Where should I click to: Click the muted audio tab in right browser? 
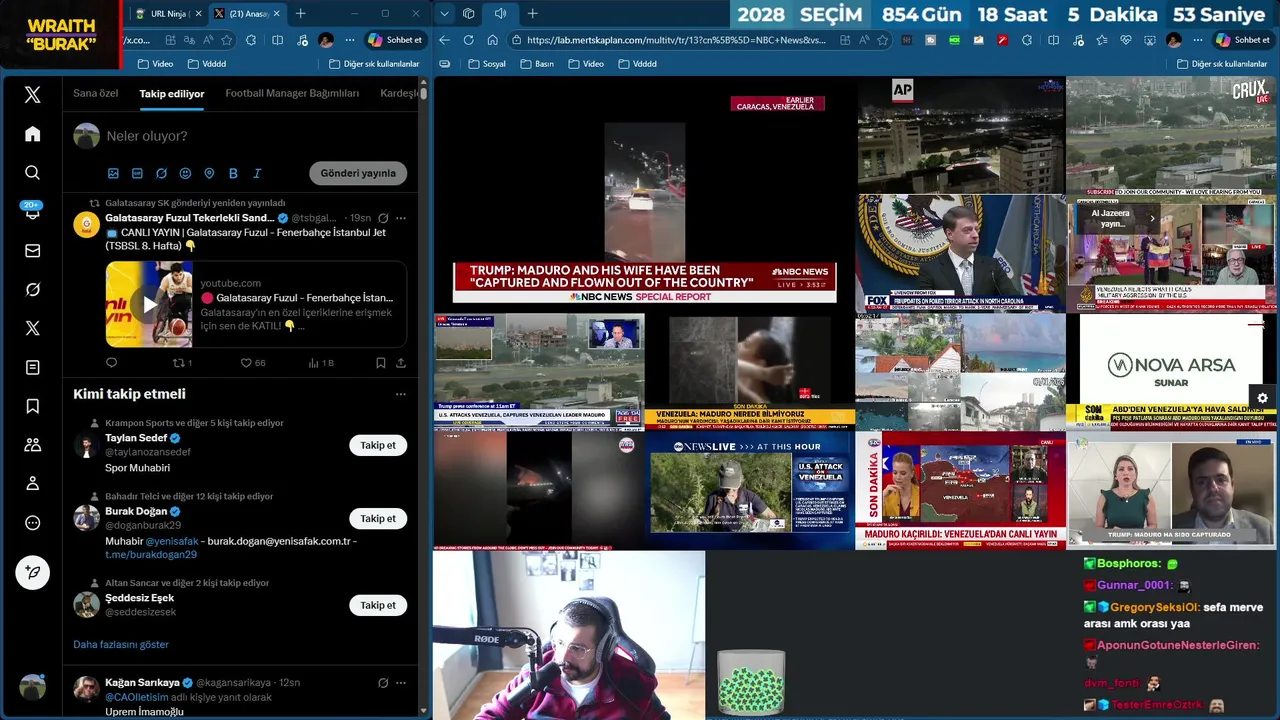click(x=500, y=13)
